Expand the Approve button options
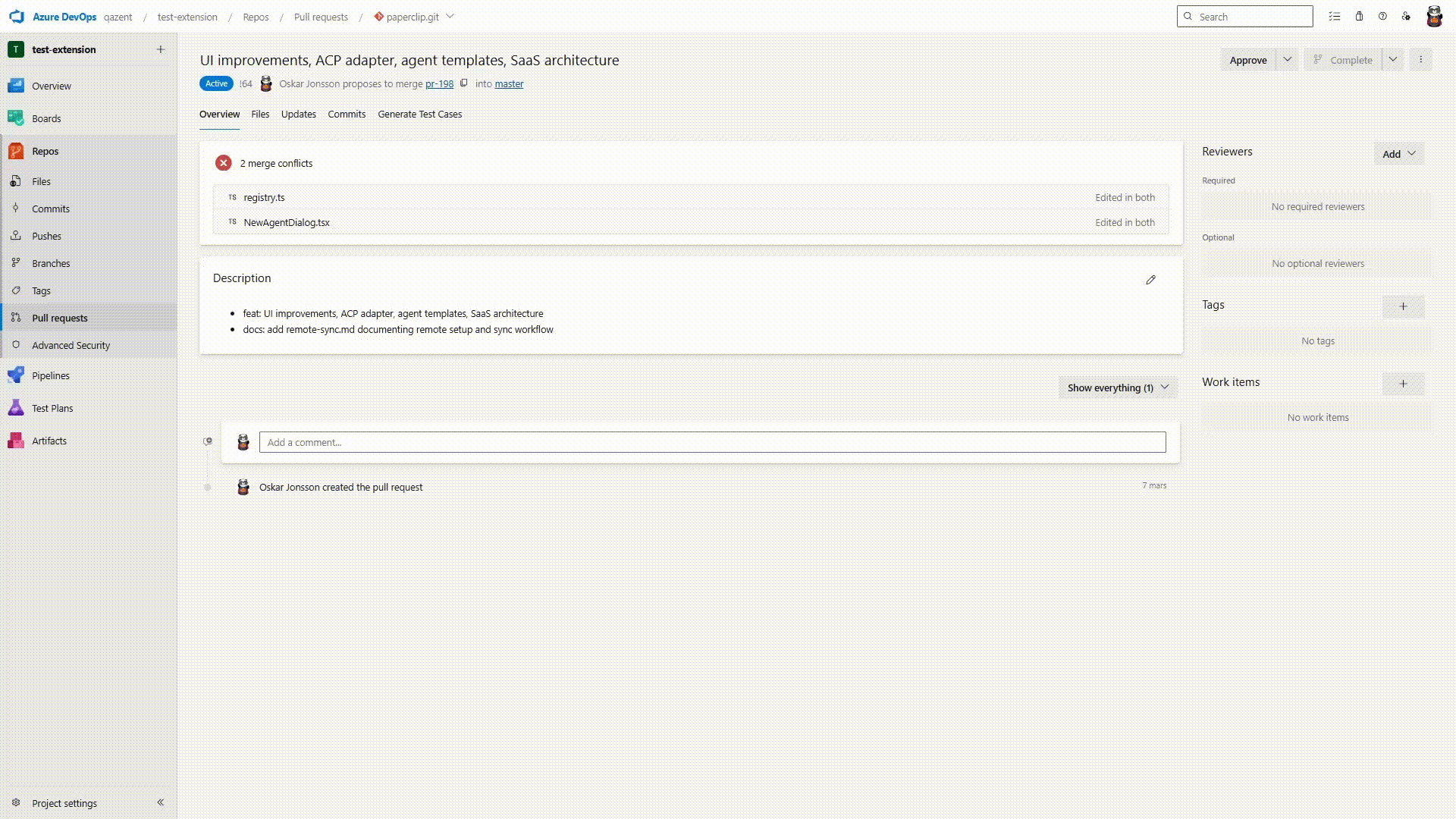The height and width of the screenshot is (819, 1456). pyautogui.click(x=1287, y=59)
